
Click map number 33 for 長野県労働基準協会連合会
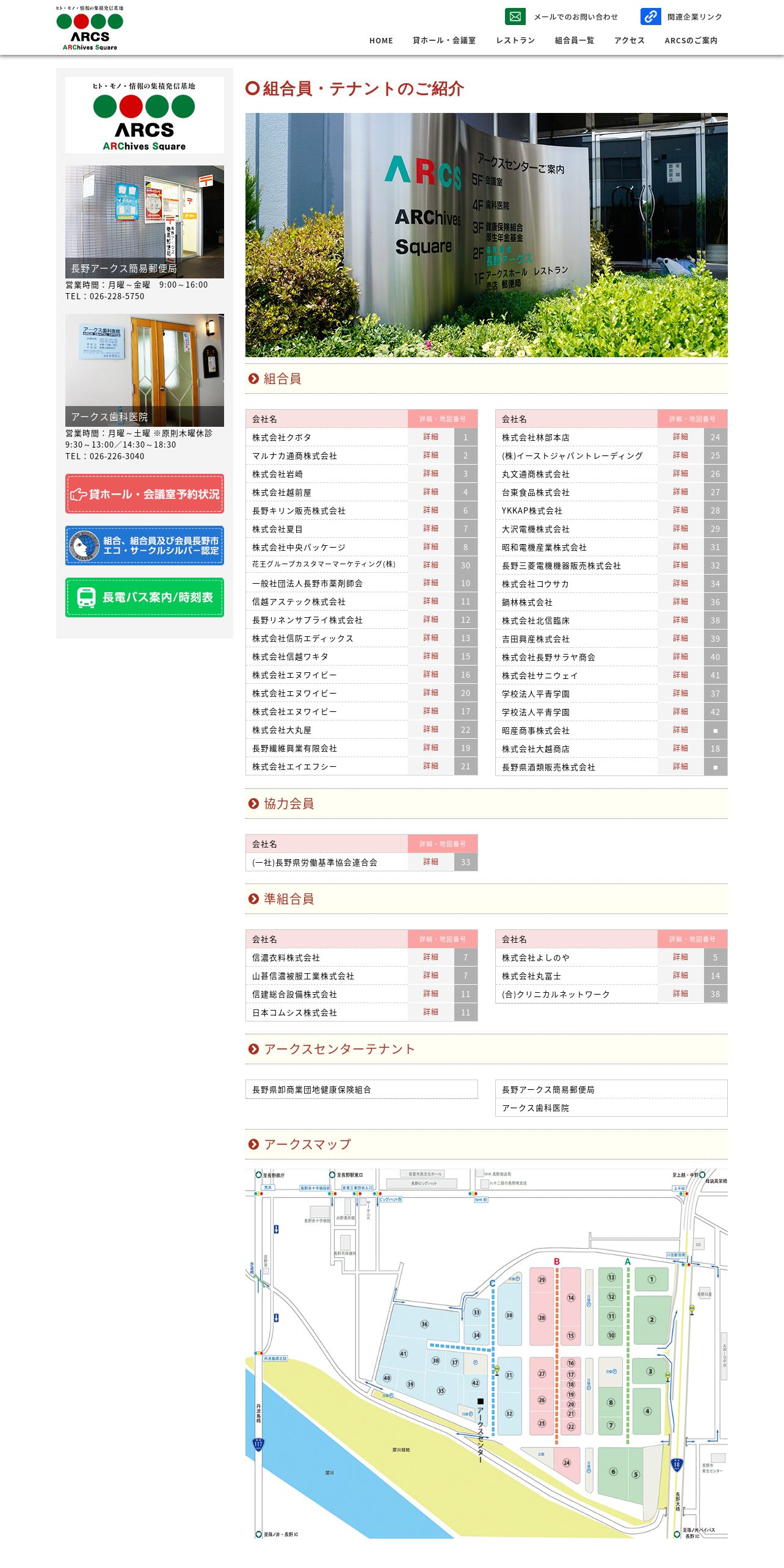466,862
